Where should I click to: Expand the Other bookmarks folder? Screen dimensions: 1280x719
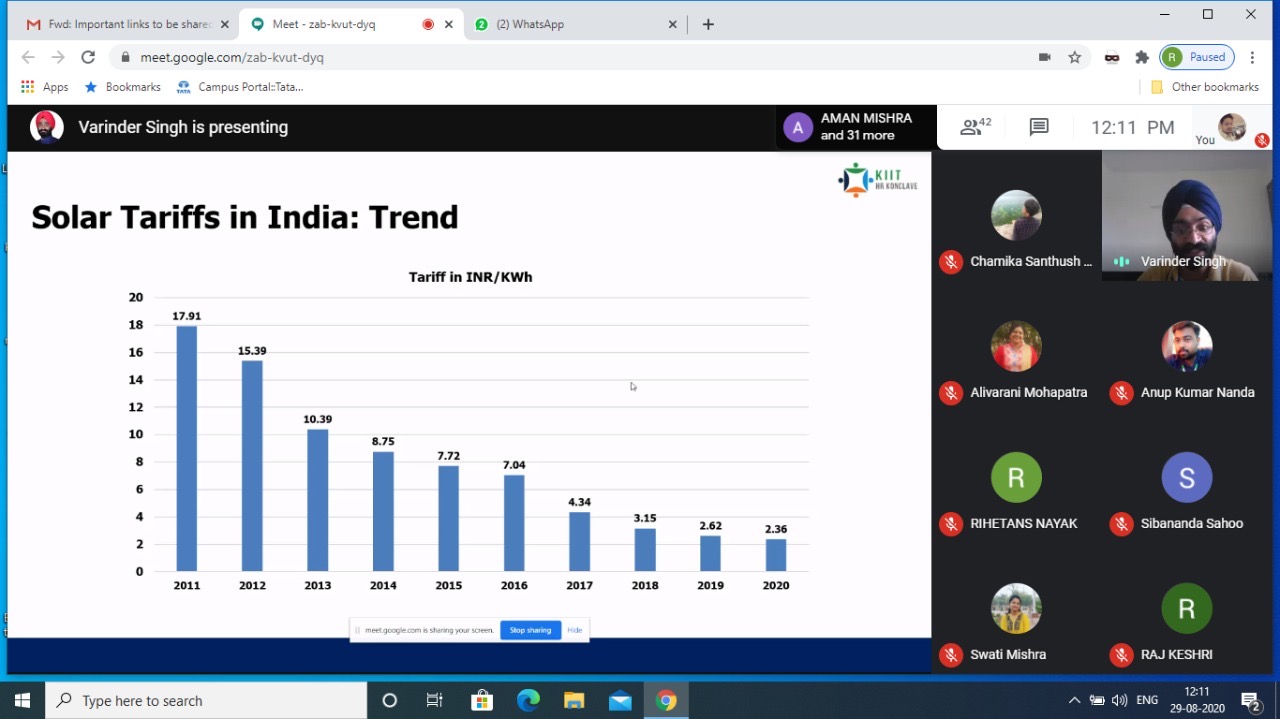click(x=1204, y=87)
